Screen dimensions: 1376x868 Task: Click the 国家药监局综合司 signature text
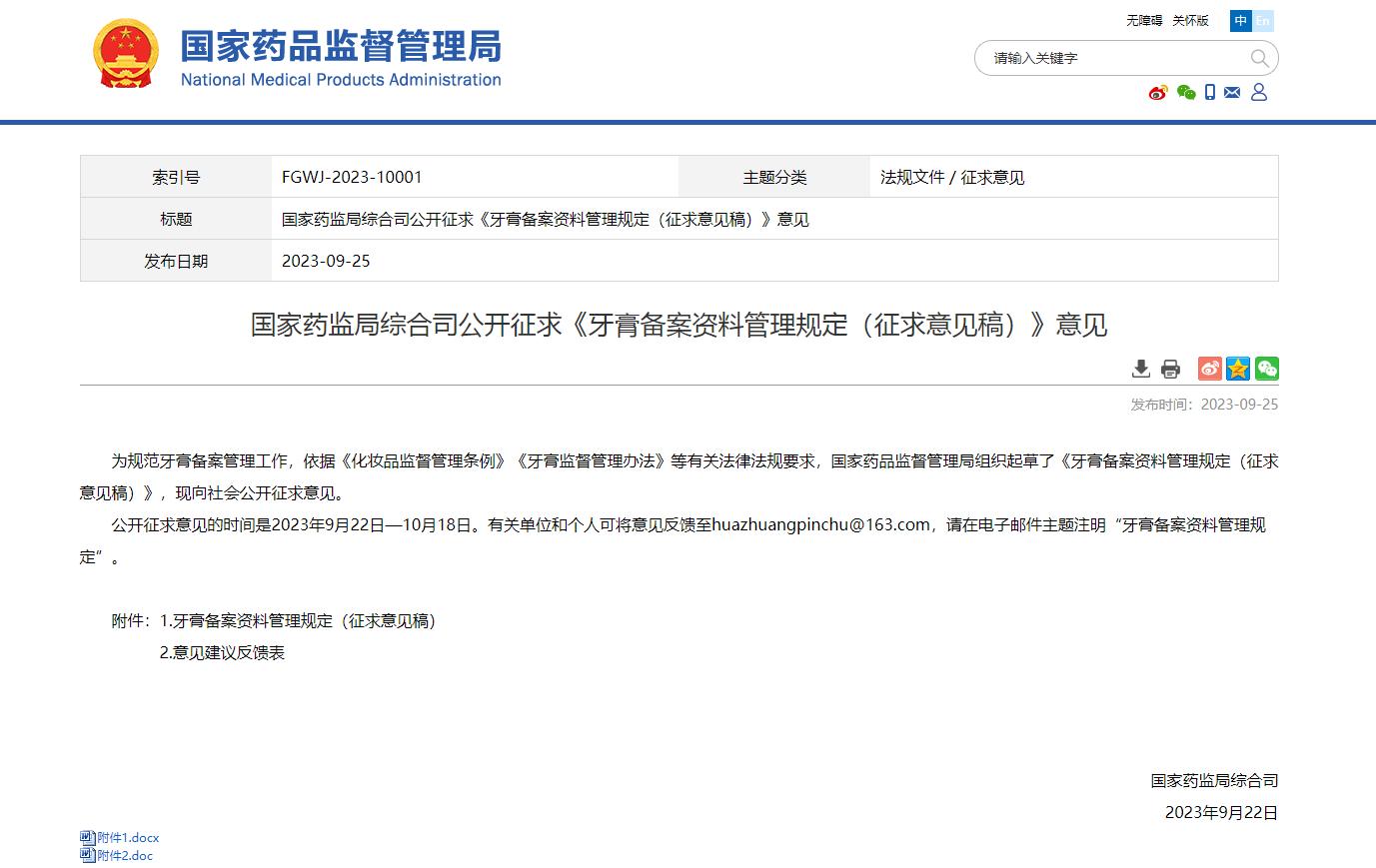[x=1214, y=780]
